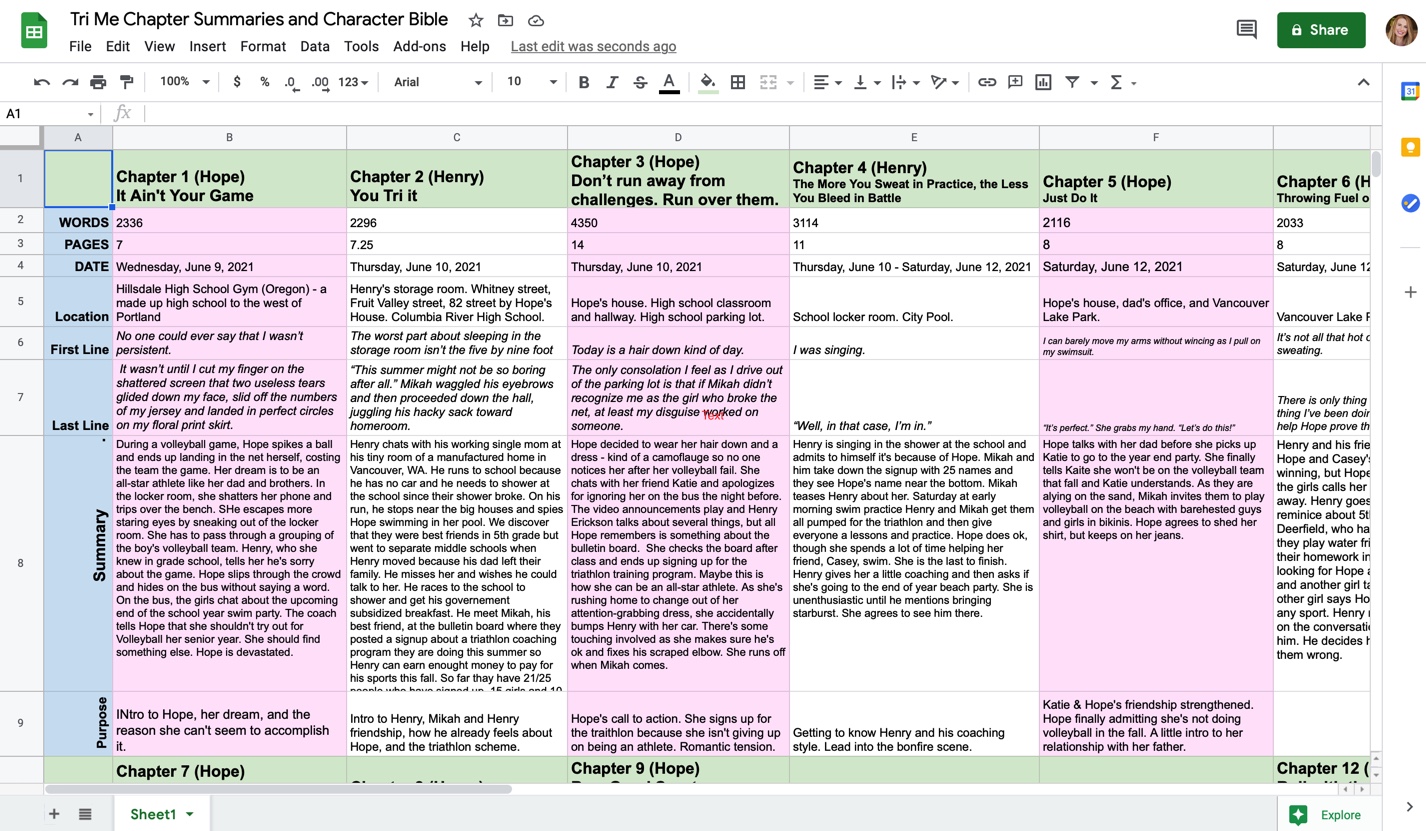The height and width of the screenshot is (831, 1426).
Task: Open Google Keep side panel
Action: point(1410,147)
